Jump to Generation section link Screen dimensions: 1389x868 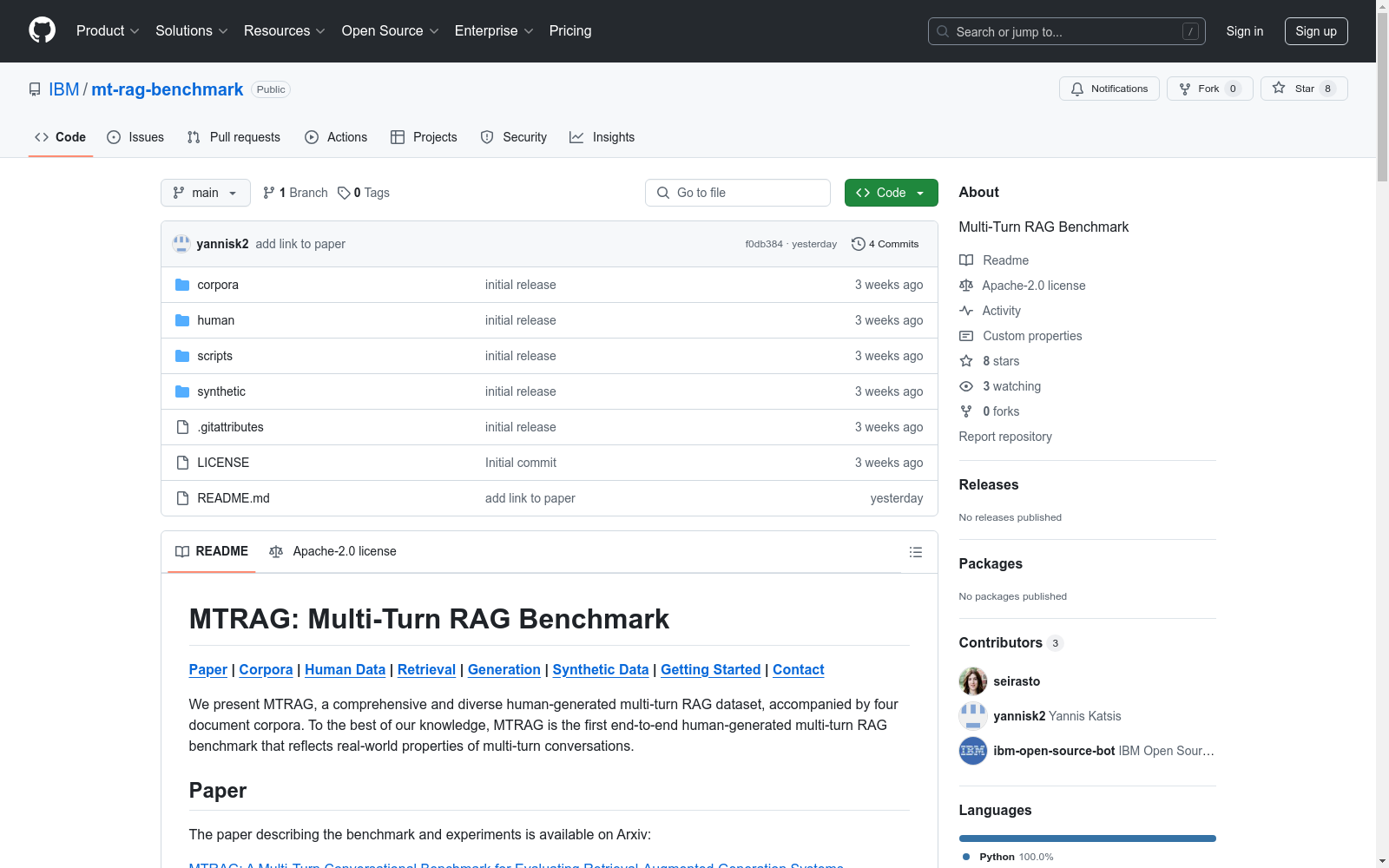pos(504,669)
